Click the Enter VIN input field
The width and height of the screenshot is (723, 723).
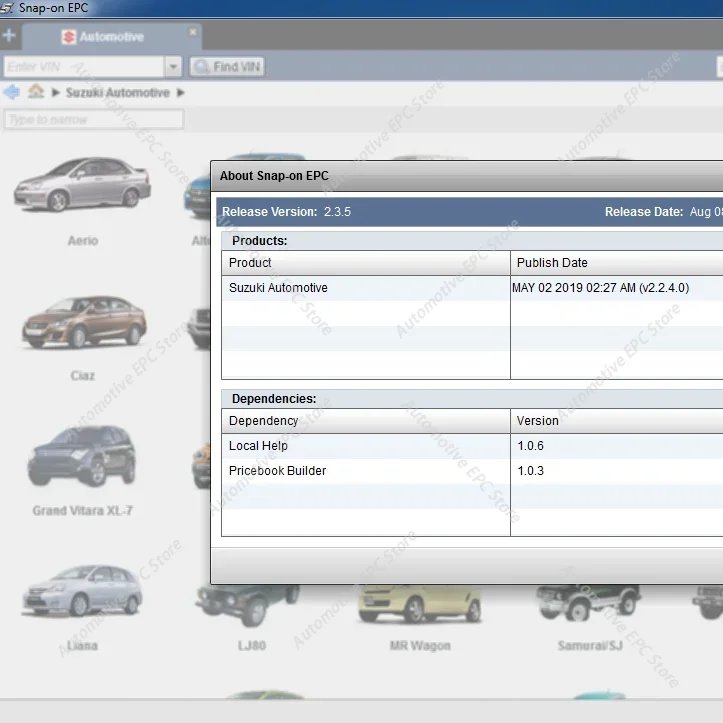point(84,67)
